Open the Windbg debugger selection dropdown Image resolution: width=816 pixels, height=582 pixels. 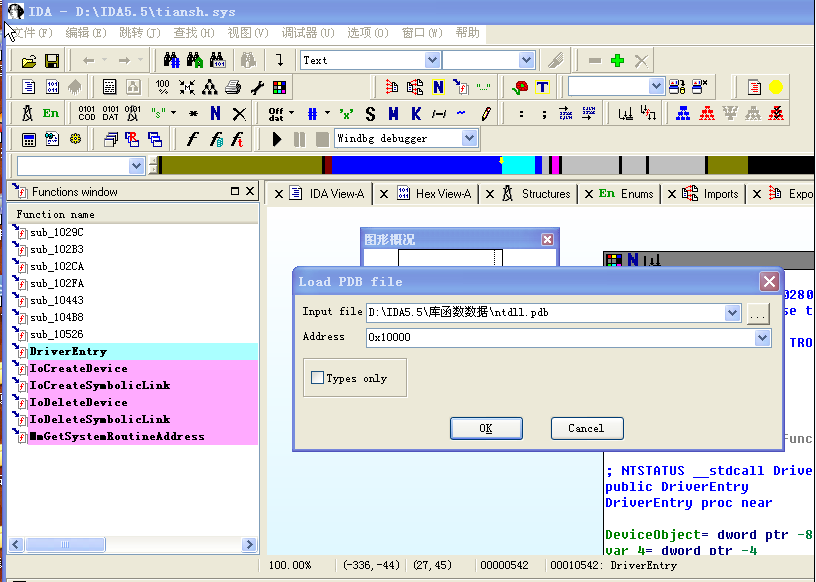(469, 138)
